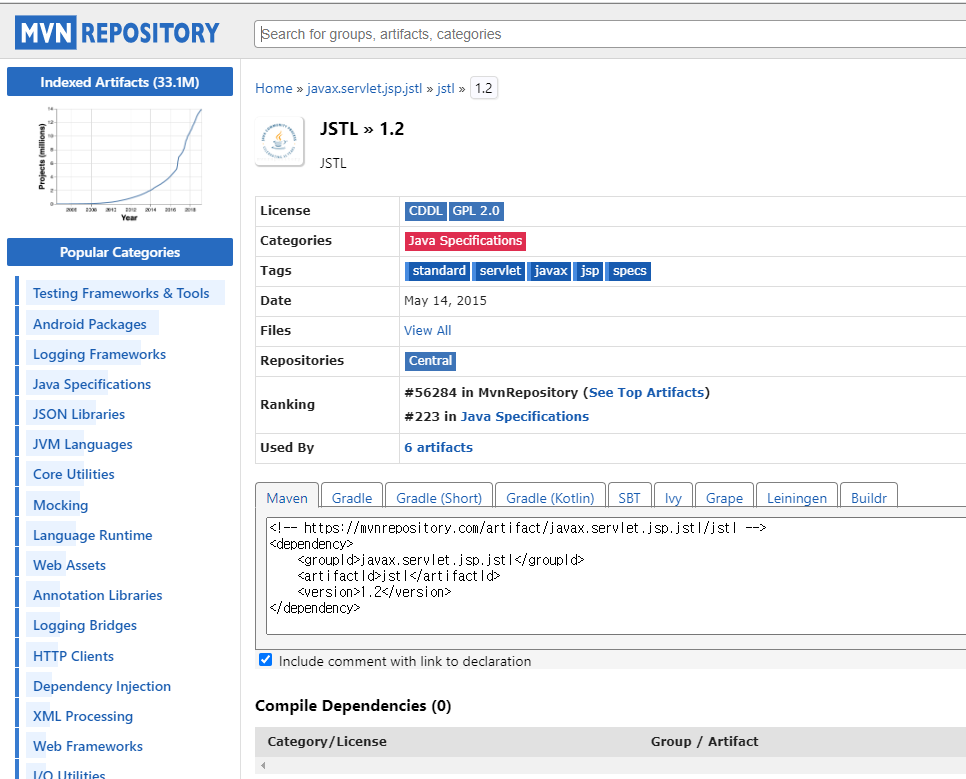
Task: Click the Compile Dependencies (0) heading
Action: (x=353, y=706)
